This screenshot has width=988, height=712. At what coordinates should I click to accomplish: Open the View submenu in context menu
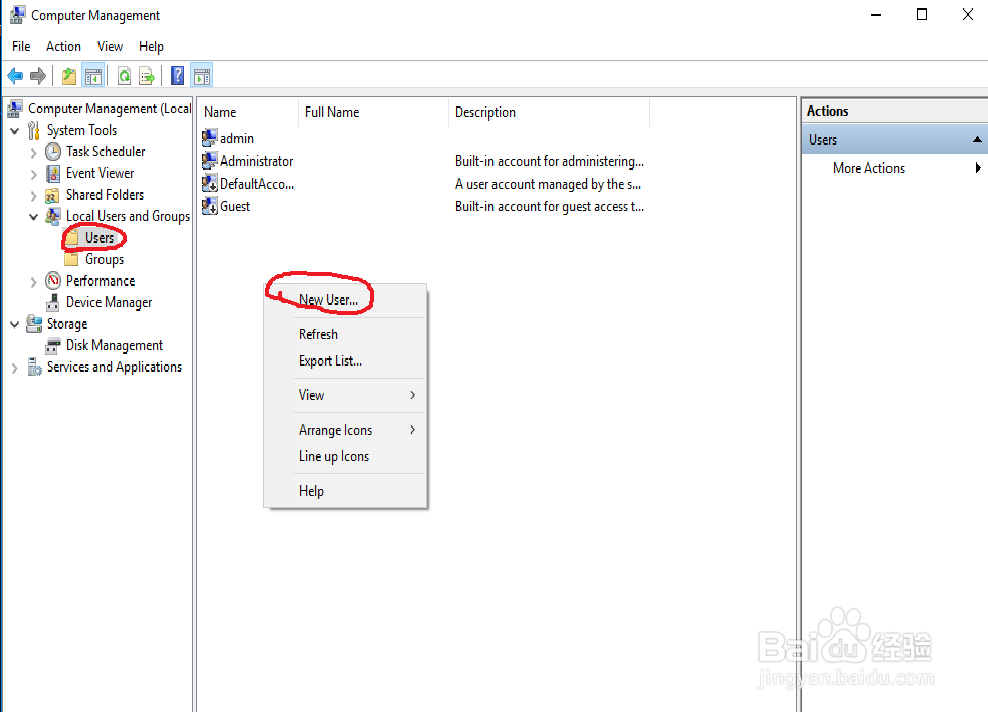345,395
